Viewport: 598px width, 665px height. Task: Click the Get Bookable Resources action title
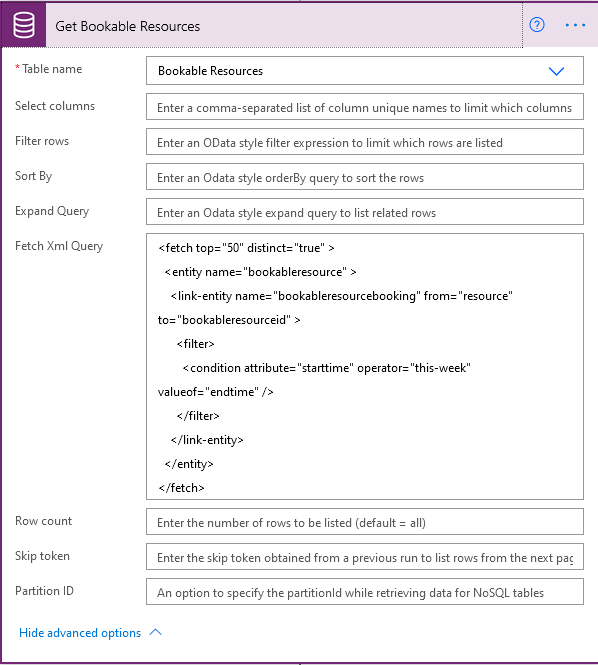coord(128,26)
